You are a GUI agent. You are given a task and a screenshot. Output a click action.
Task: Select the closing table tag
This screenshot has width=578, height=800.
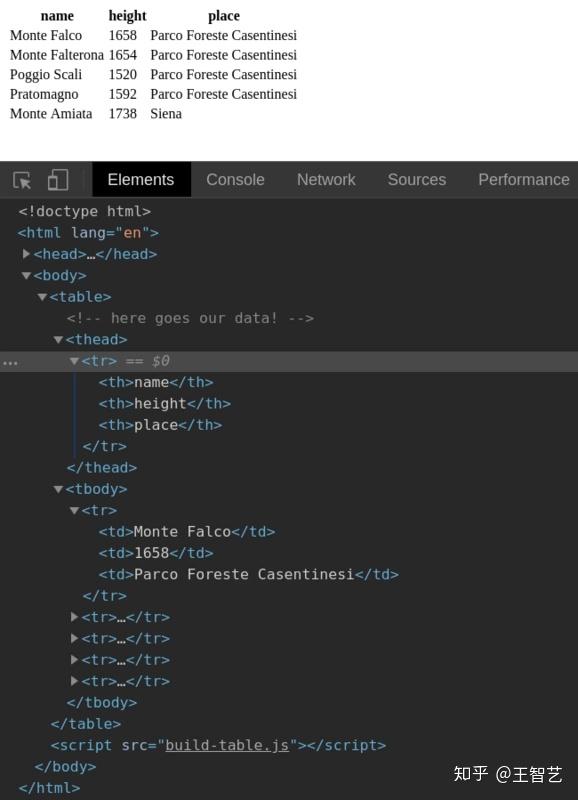[86, 724]
